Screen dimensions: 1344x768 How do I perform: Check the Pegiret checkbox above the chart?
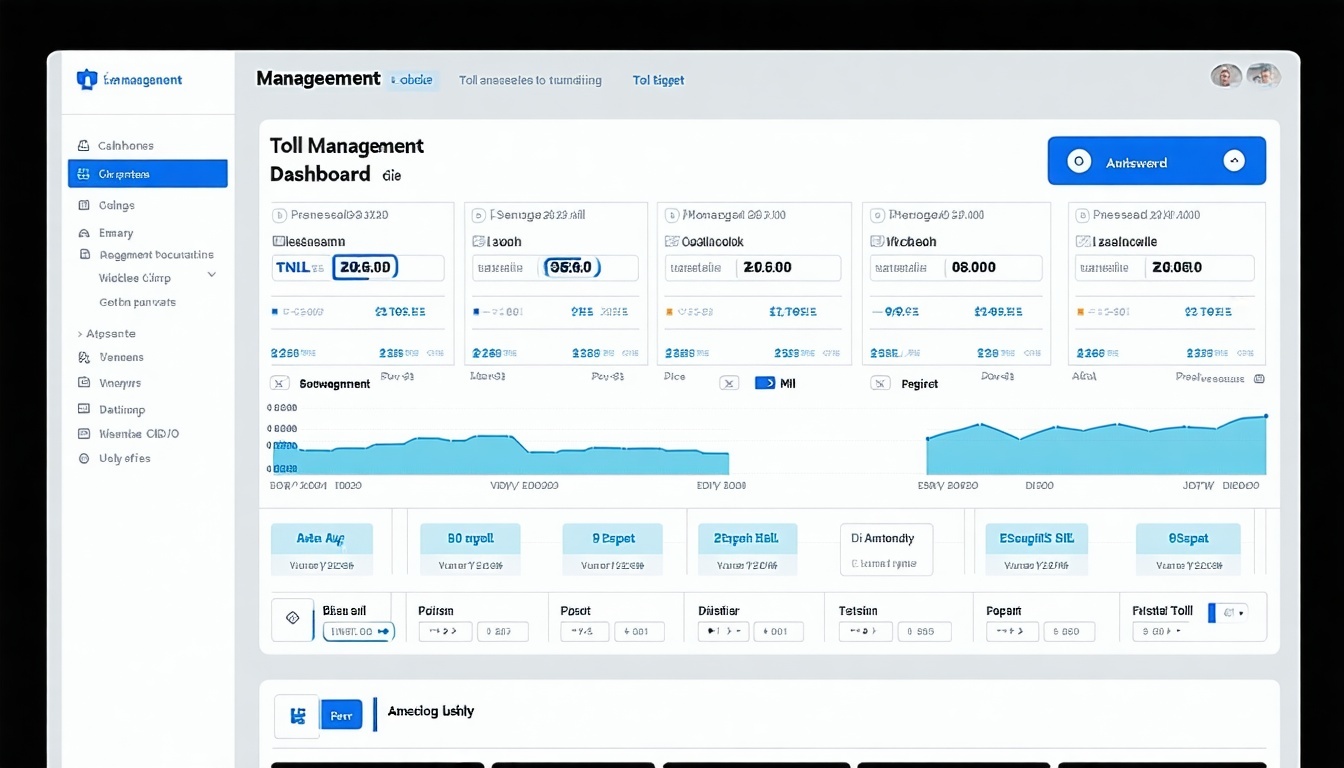pos(880,383)
